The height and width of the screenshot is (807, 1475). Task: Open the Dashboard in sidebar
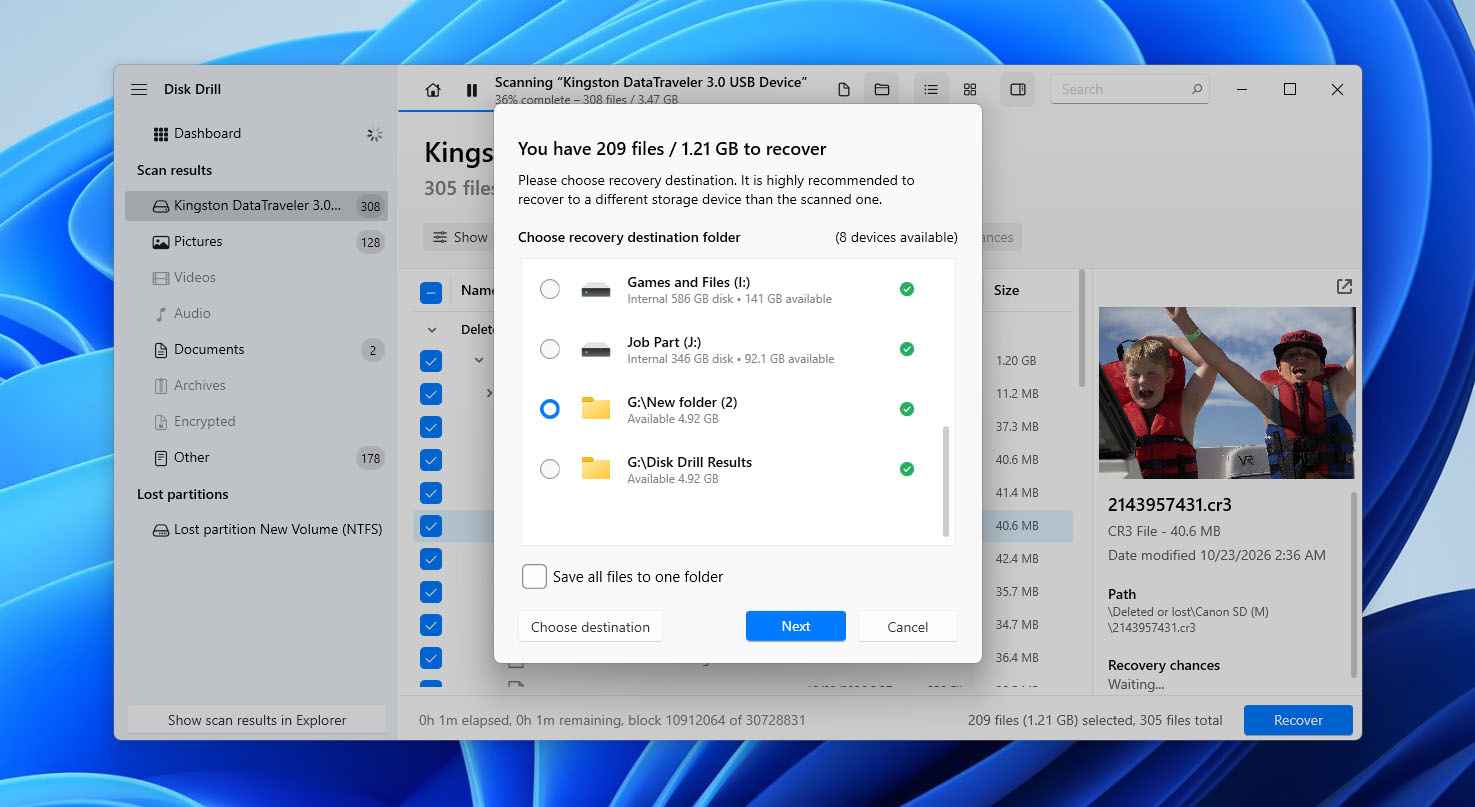coord(207,134)
